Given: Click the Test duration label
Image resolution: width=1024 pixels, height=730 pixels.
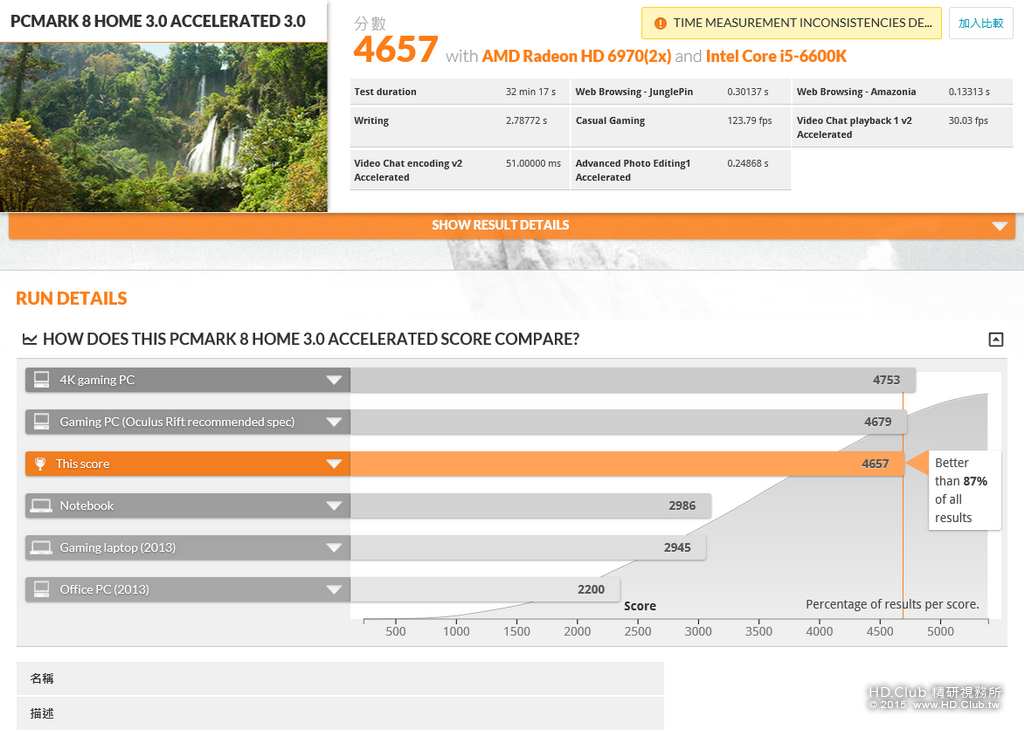Looking at the screenshot, I should pos(385,92).
